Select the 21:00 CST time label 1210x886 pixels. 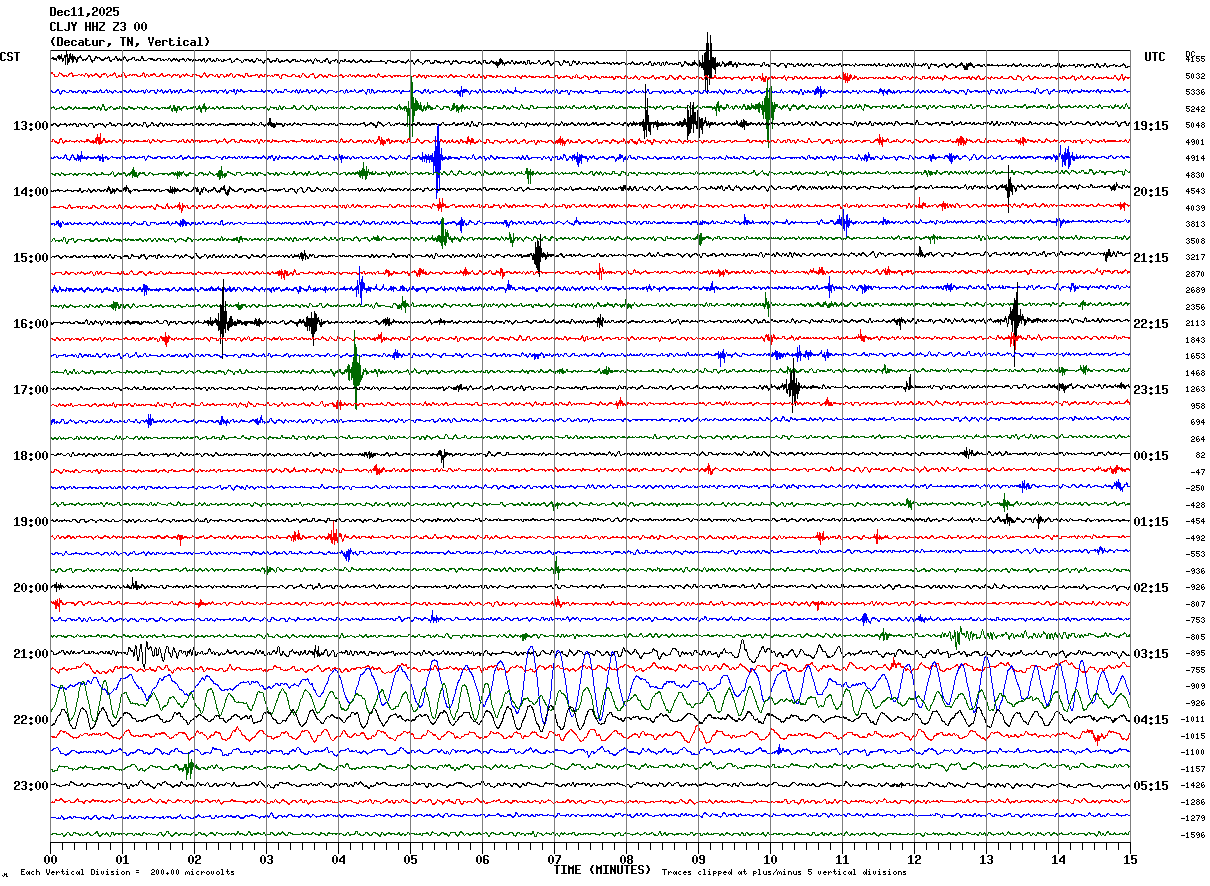31,654
